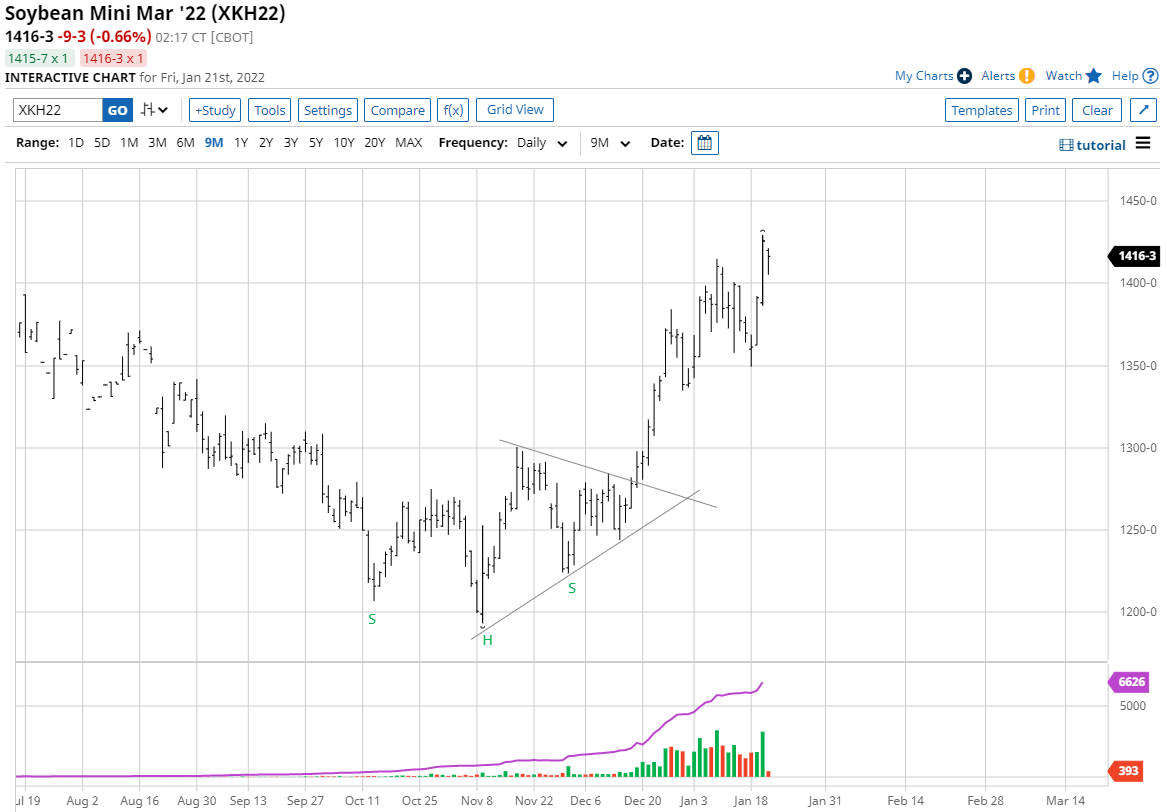Click the 1416-3 current price label
Screen dimensions: 1167x812
pos(1134,256)
